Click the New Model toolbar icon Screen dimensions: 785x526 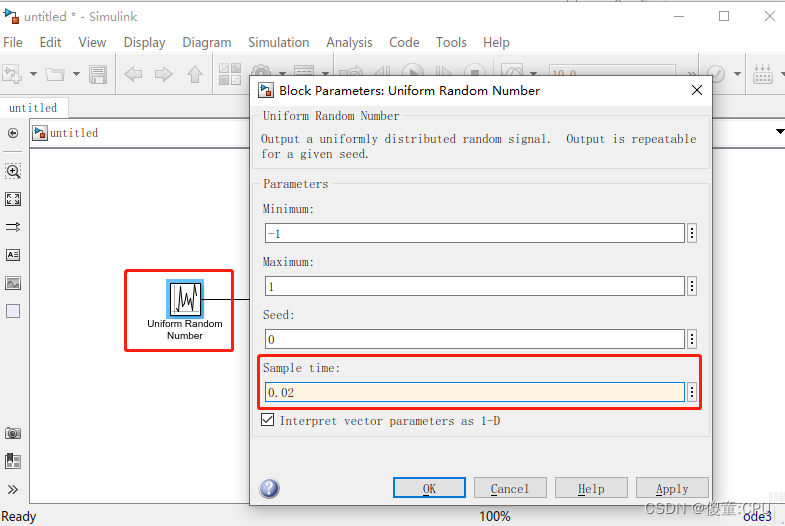(x=13, y=74)
